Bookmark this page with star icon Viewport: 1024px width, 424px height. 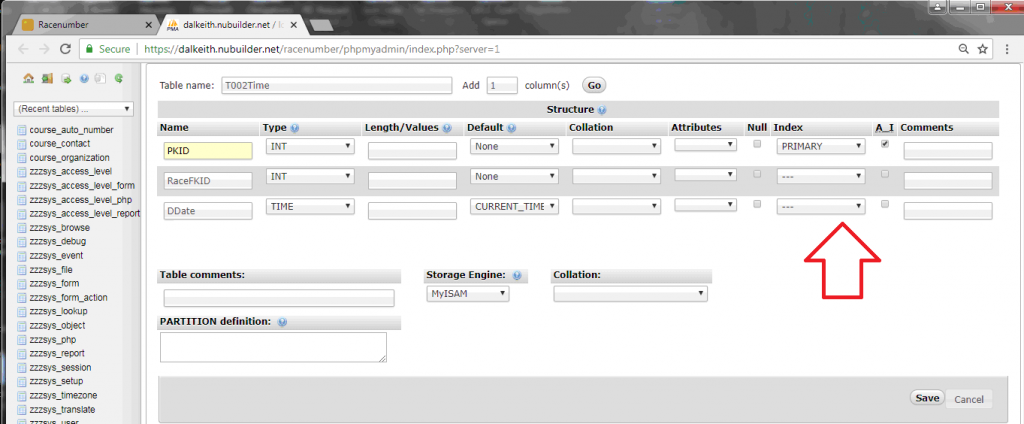coord(982,49)
